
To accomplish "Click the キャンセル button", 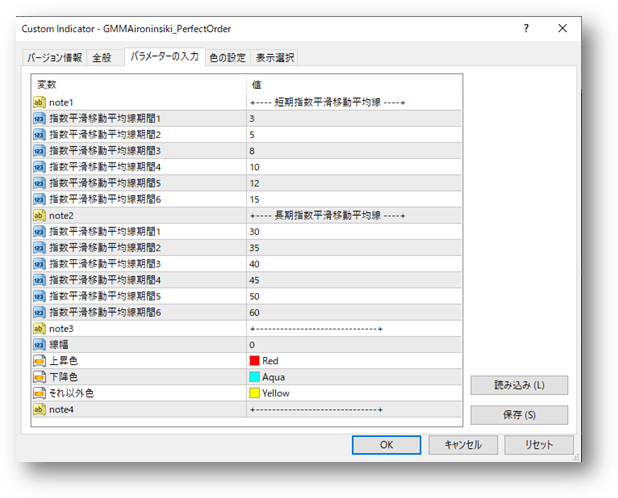I will click(463, 445).
